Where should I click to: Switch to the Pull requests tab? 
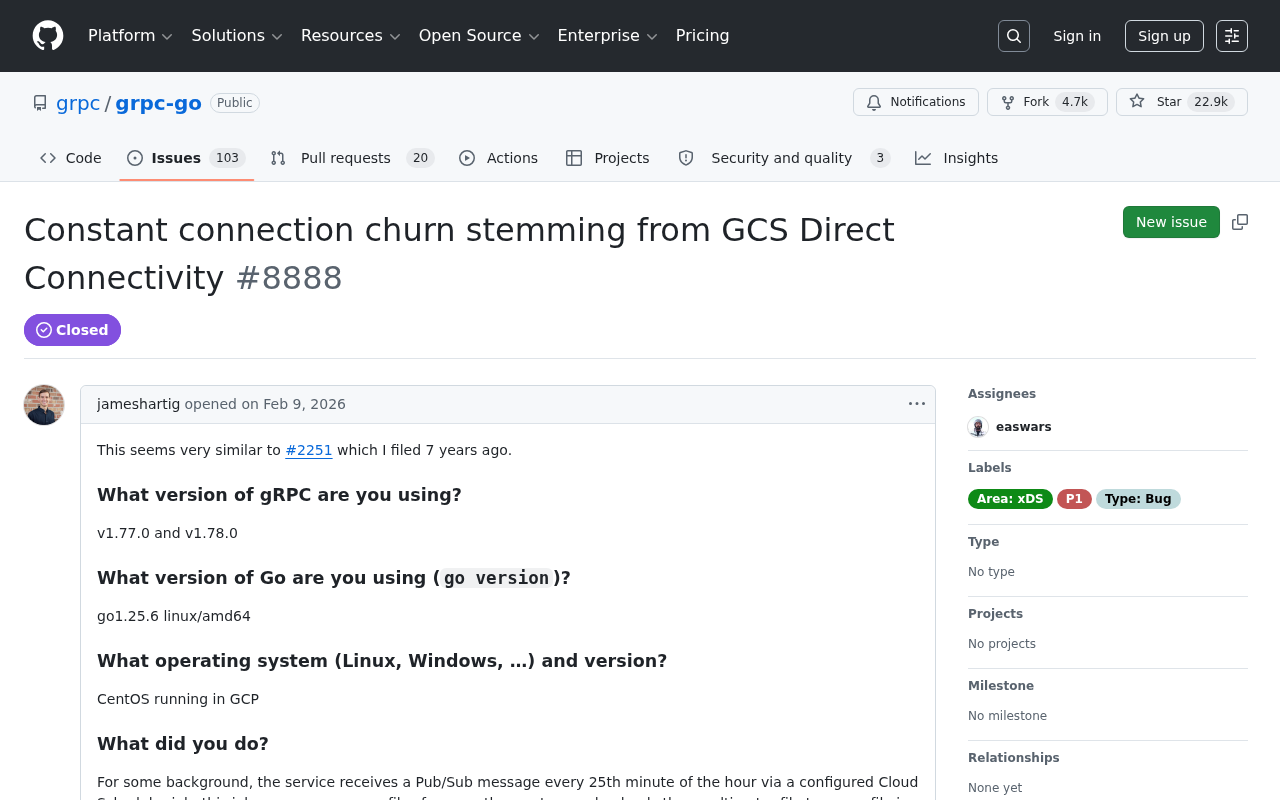pyautogui.click(x=352, y=158)
